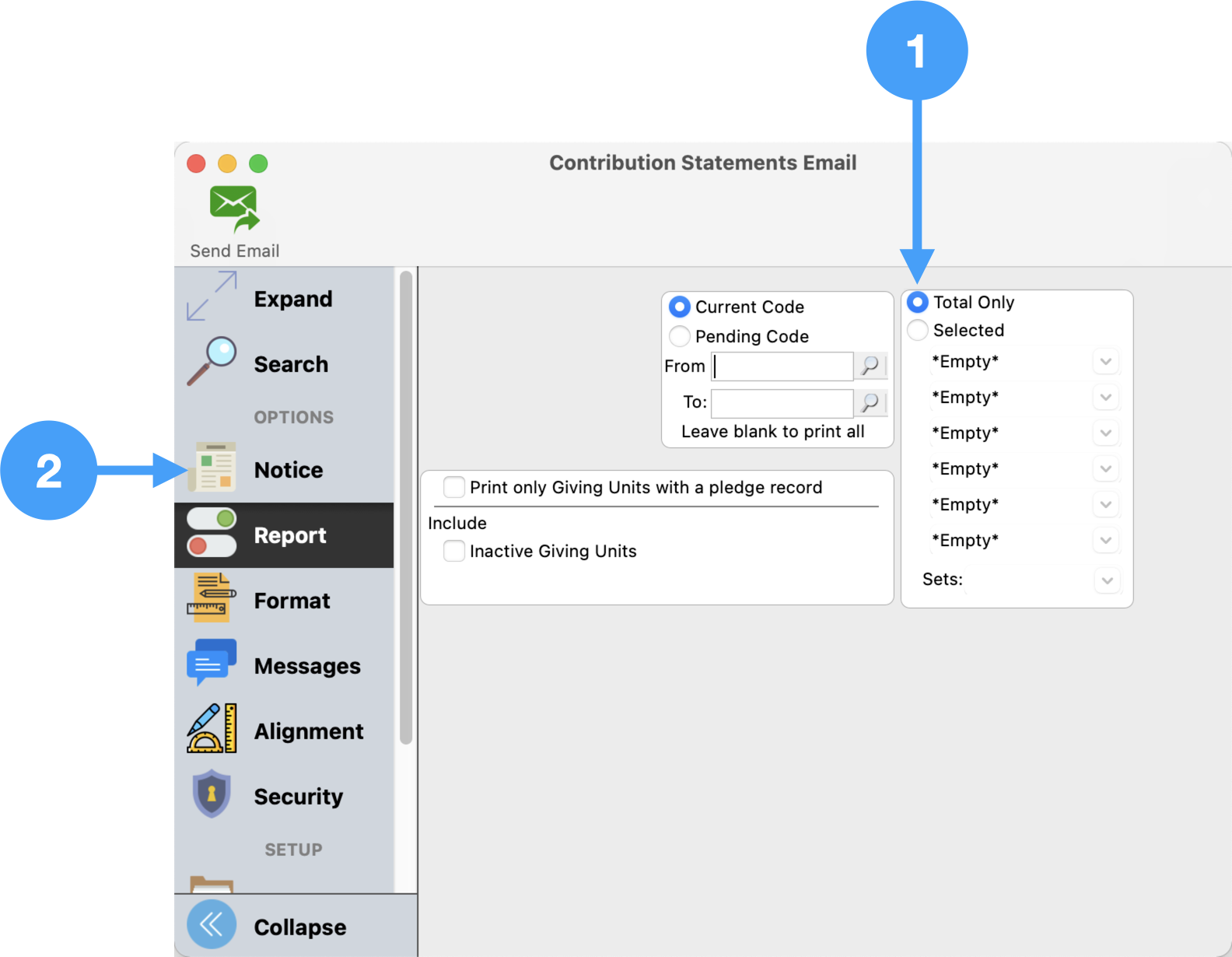1232x957 pixels.
Task: Check Include Inactive Giving Units
Action: pos(454,551)
